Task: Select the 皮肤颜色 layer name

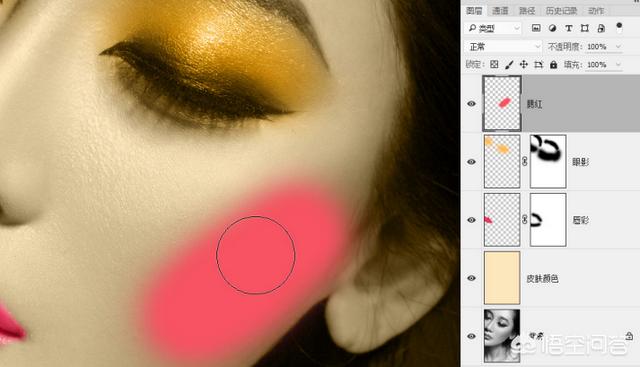Action: point(542,278)
